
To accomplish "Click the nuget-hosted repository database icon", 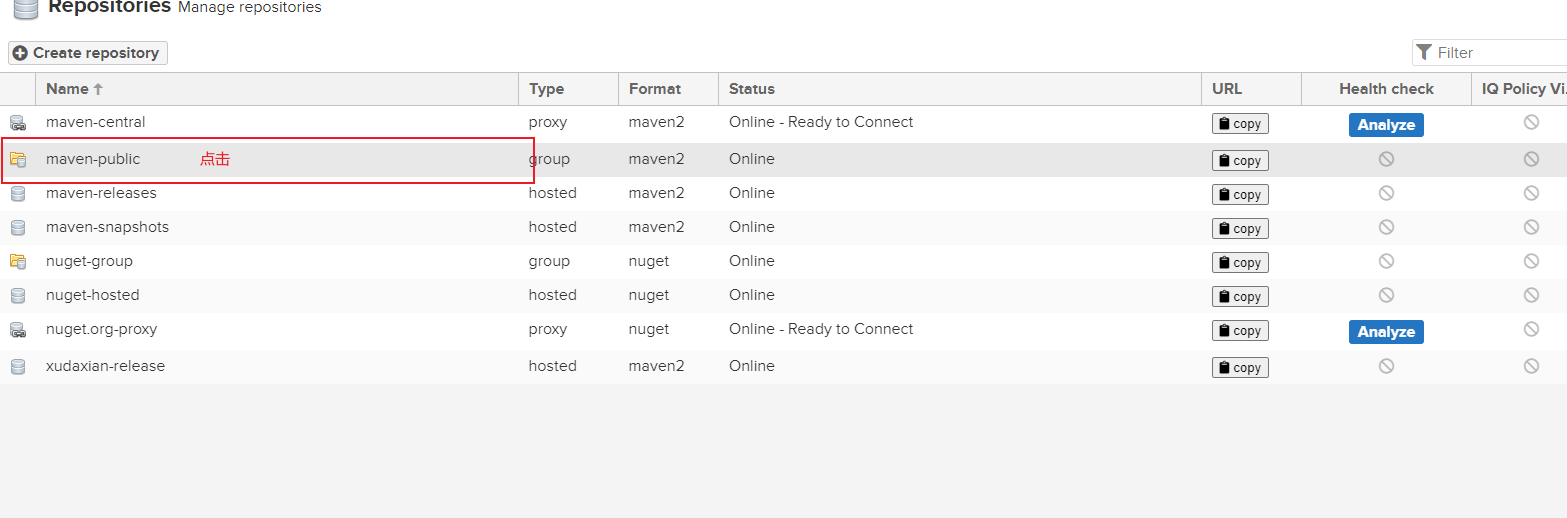I will pos(17,296).
